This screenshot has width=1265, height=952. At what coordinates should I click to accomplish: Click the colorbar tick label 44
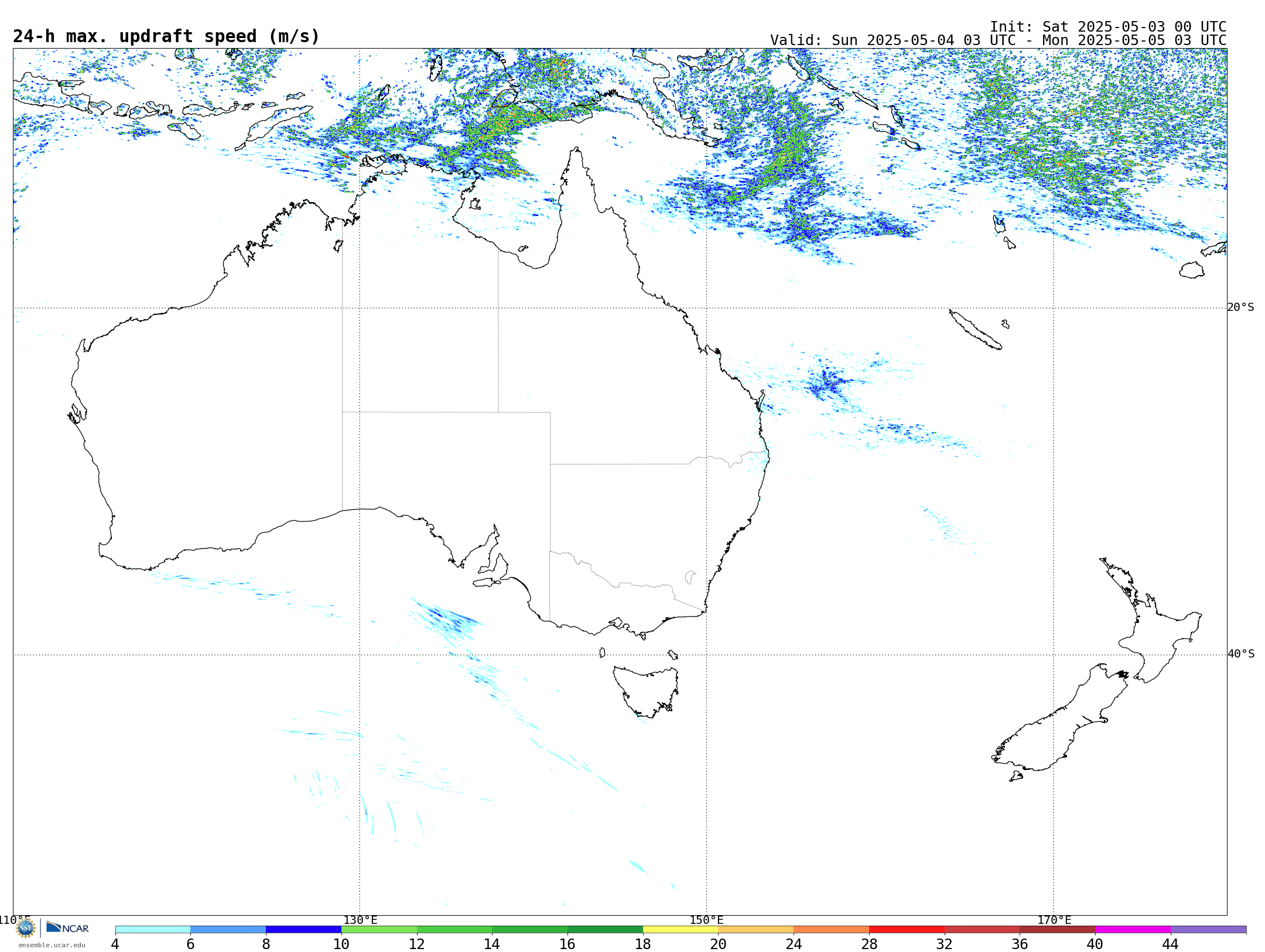1171,944
